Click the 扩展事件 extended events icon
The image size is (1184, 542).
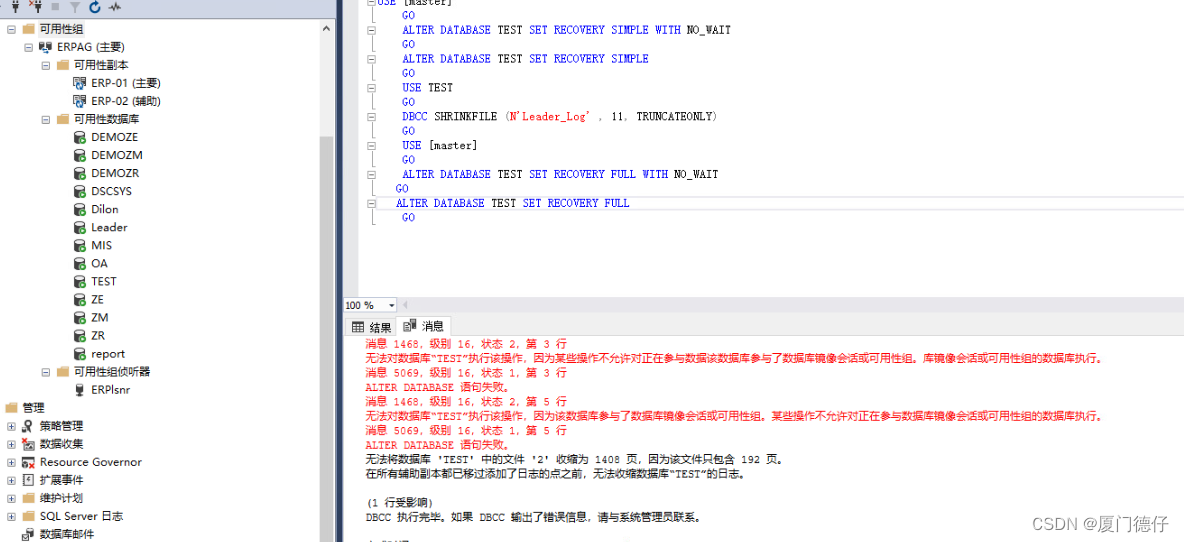(x=28, y=481)
